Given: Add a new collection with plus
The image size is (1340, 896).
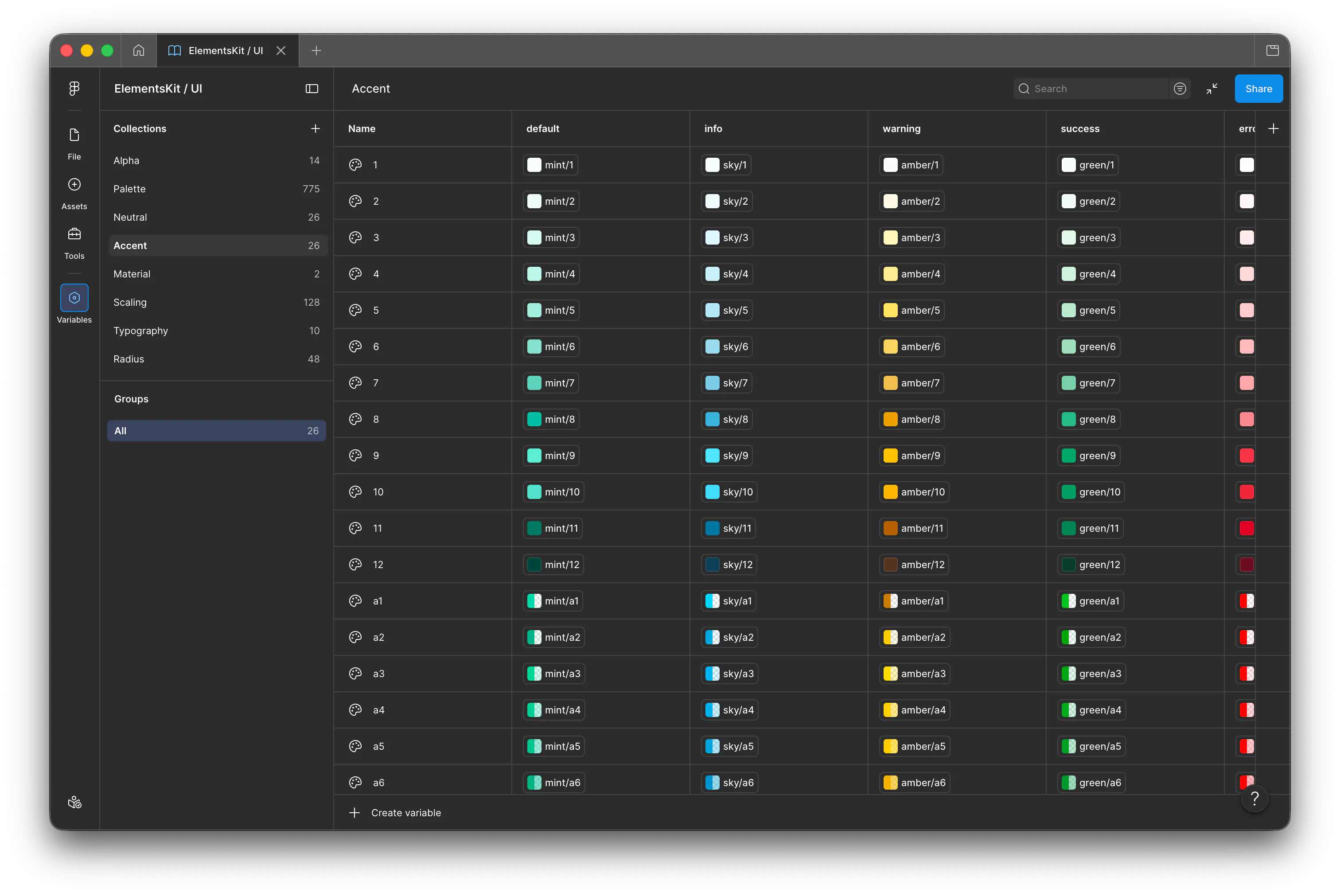Looking at the screenshot, I should [x=315, y=129].
